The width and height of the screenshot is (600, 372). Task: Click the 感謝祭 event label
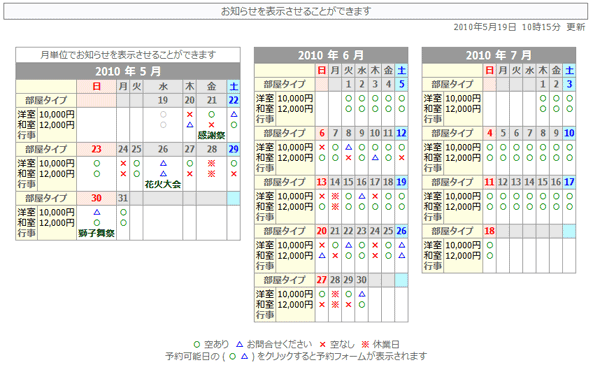[x=211, y=135]
